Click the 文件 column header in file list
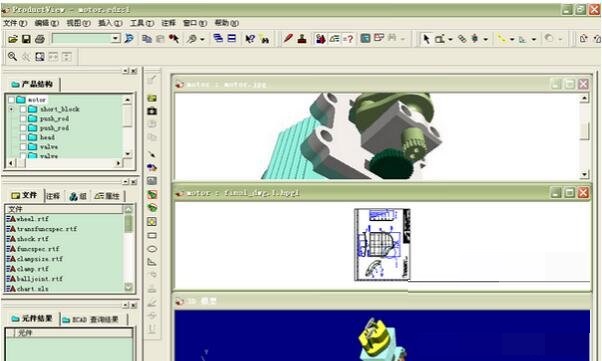The width and height of the screenshot is (602, 361). click(64, 209)
